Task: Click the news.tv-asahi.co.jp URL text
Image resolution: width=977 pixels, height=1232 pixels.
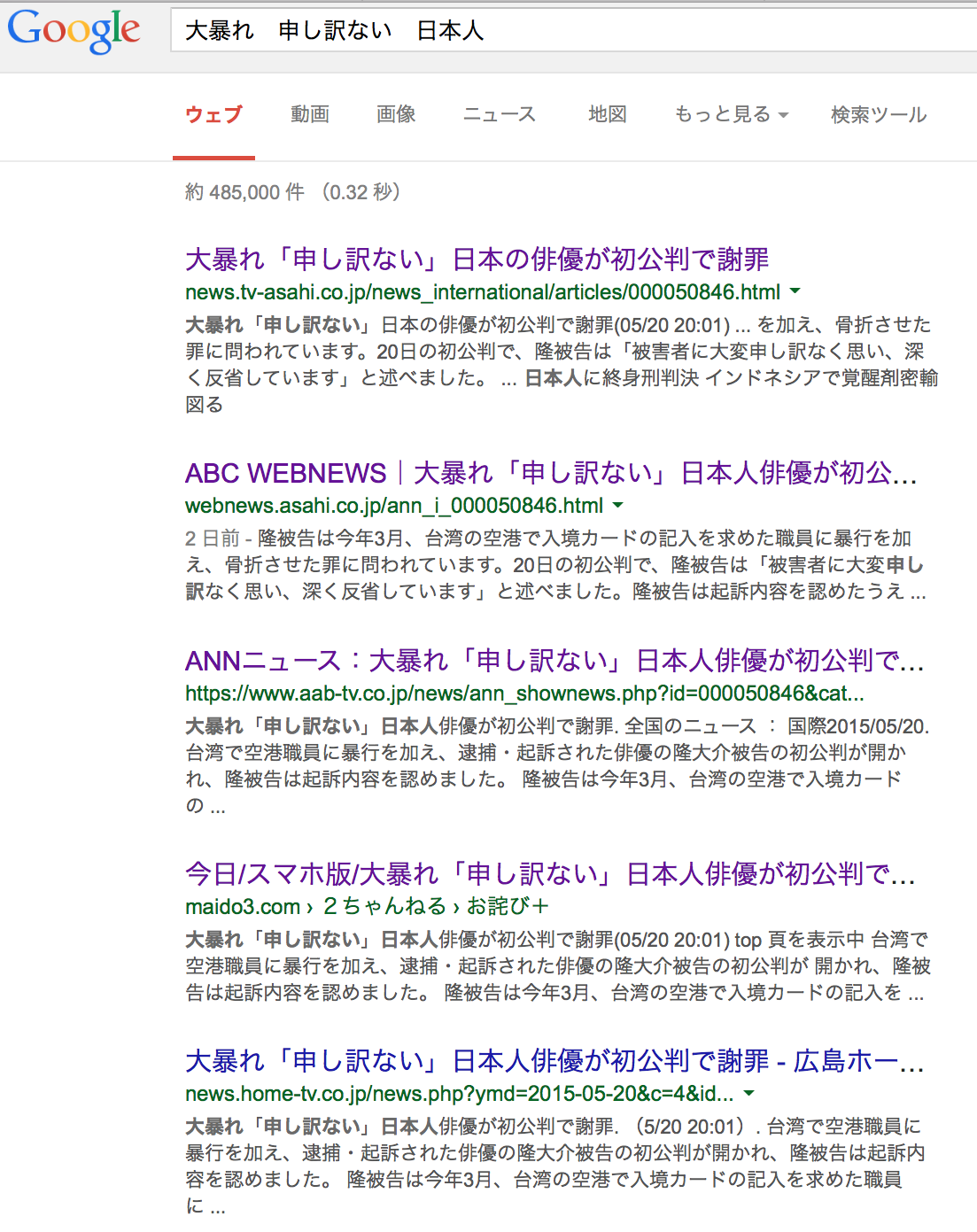Action: (x=483, y=291)
